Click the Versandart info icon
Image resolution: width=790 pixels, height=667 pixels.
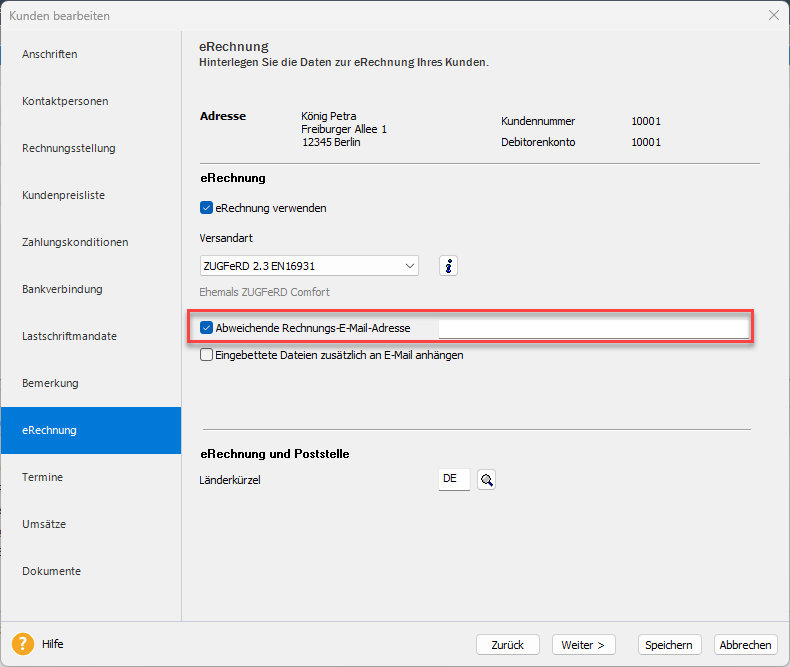click(448, 265)
